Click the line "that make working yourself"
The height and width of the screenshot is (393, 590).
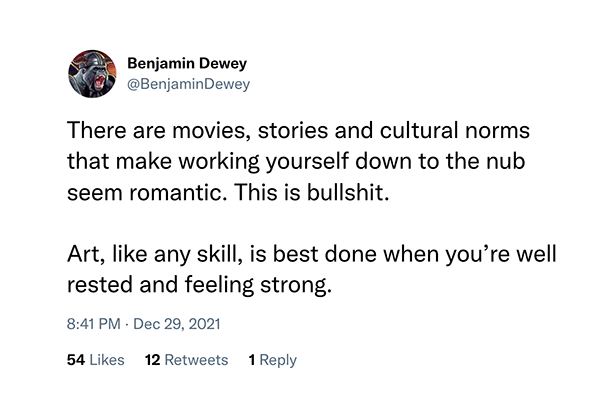click(x=296, y=161)
